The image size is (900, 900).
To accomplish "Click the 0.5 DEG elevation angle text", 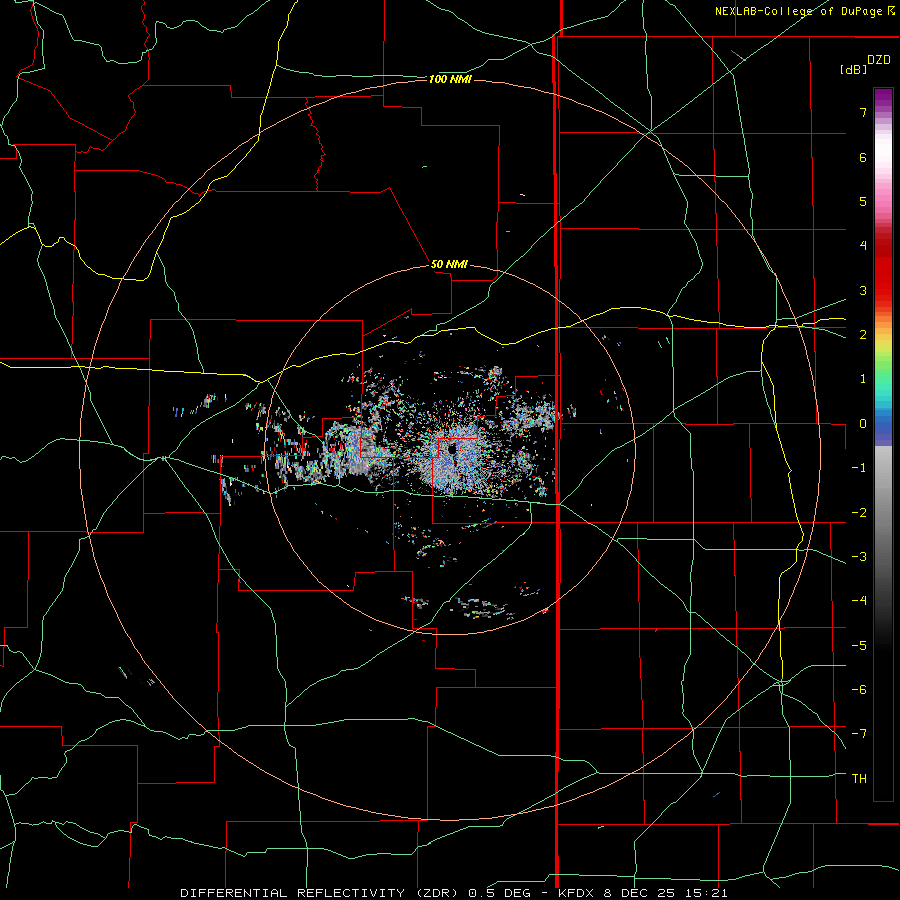I will click(499, 893).
